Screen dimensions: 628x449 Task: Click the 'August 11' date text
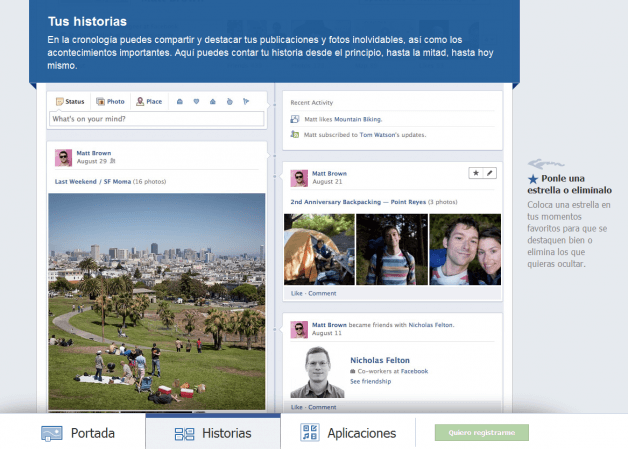point(327,333)
